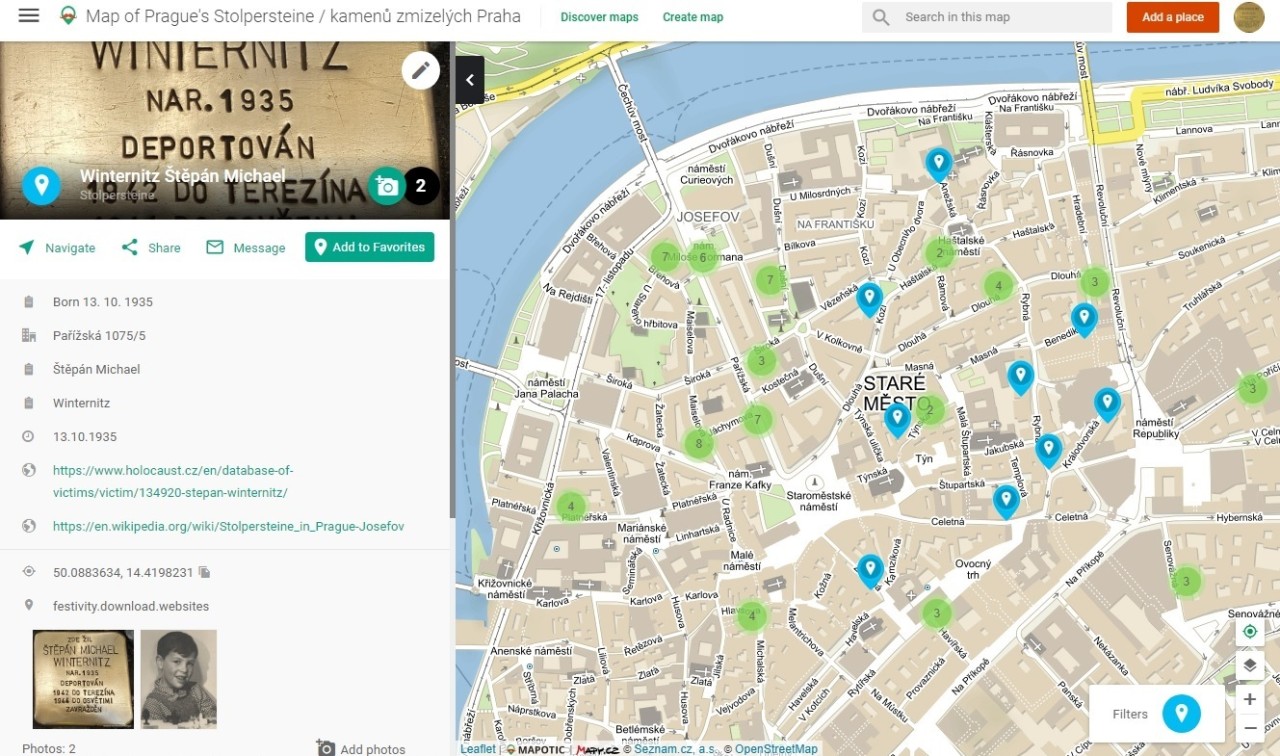1280x756 pixels.
Task: Select the map pin near Benediktská
Action: pos(1084,319)
